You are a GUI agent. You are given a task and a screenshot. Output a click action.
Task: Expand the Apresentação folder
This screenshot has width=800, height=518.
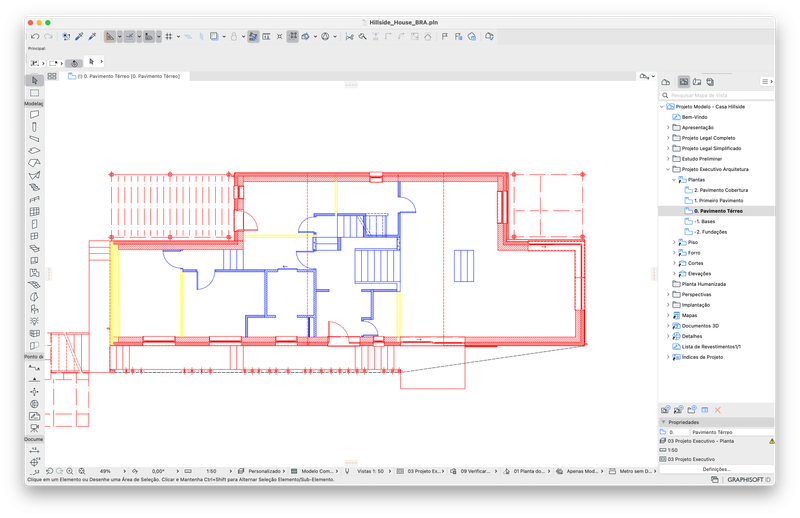click(x=668, y=128)
